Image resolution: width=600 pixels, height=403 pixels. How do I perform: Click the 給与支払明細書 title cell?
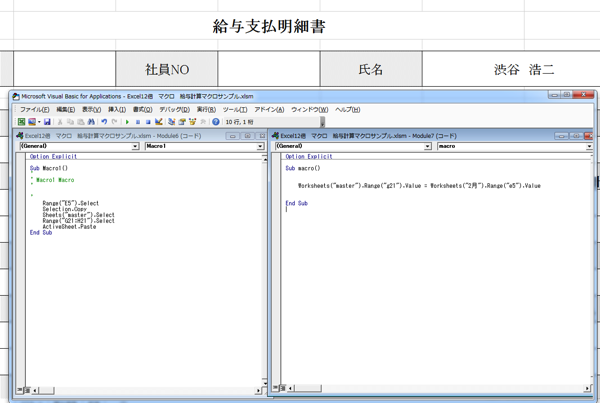[269, 26]
